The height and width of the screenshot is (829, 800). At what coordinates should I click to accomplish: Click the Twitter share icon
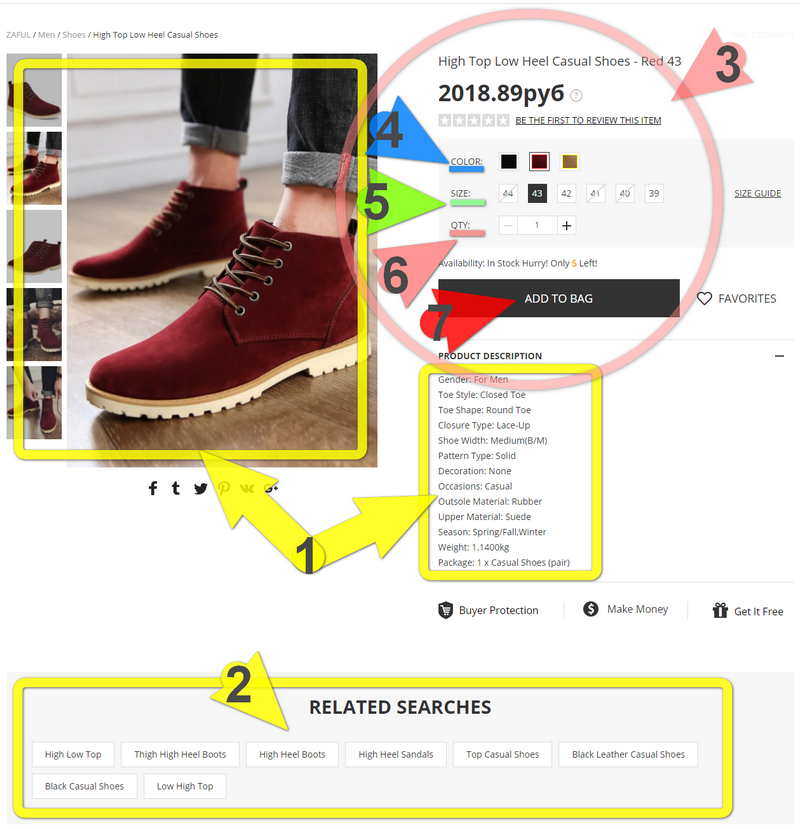tap(200, 489)
